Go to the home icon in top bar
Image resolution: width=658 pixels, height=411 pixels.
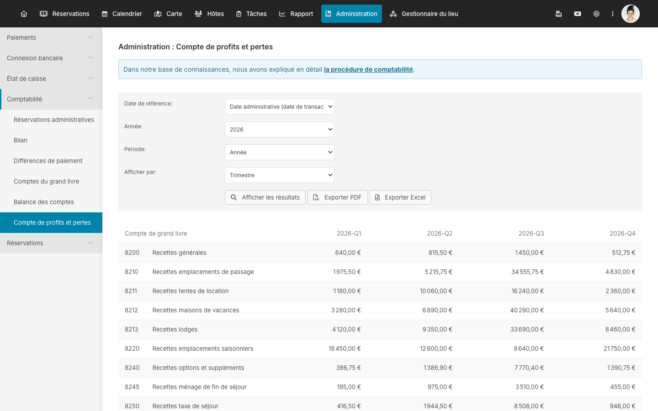(24, 14)
